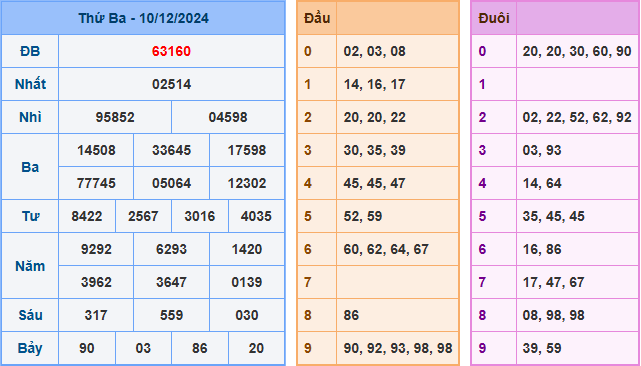Select the Nhì row label
The width and height of the screenshot is (641, 366).
click(30, 117)
